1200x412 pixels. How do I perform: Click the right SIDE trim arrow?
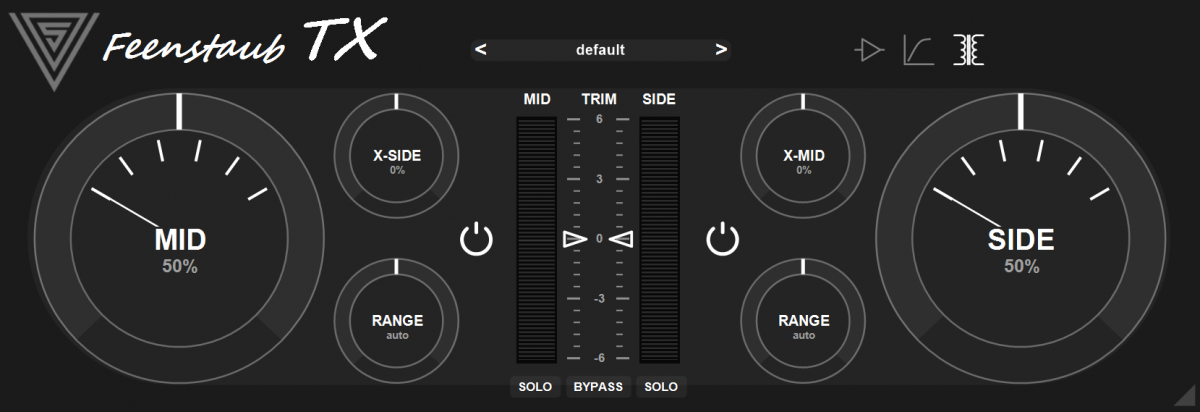(622, 239)
